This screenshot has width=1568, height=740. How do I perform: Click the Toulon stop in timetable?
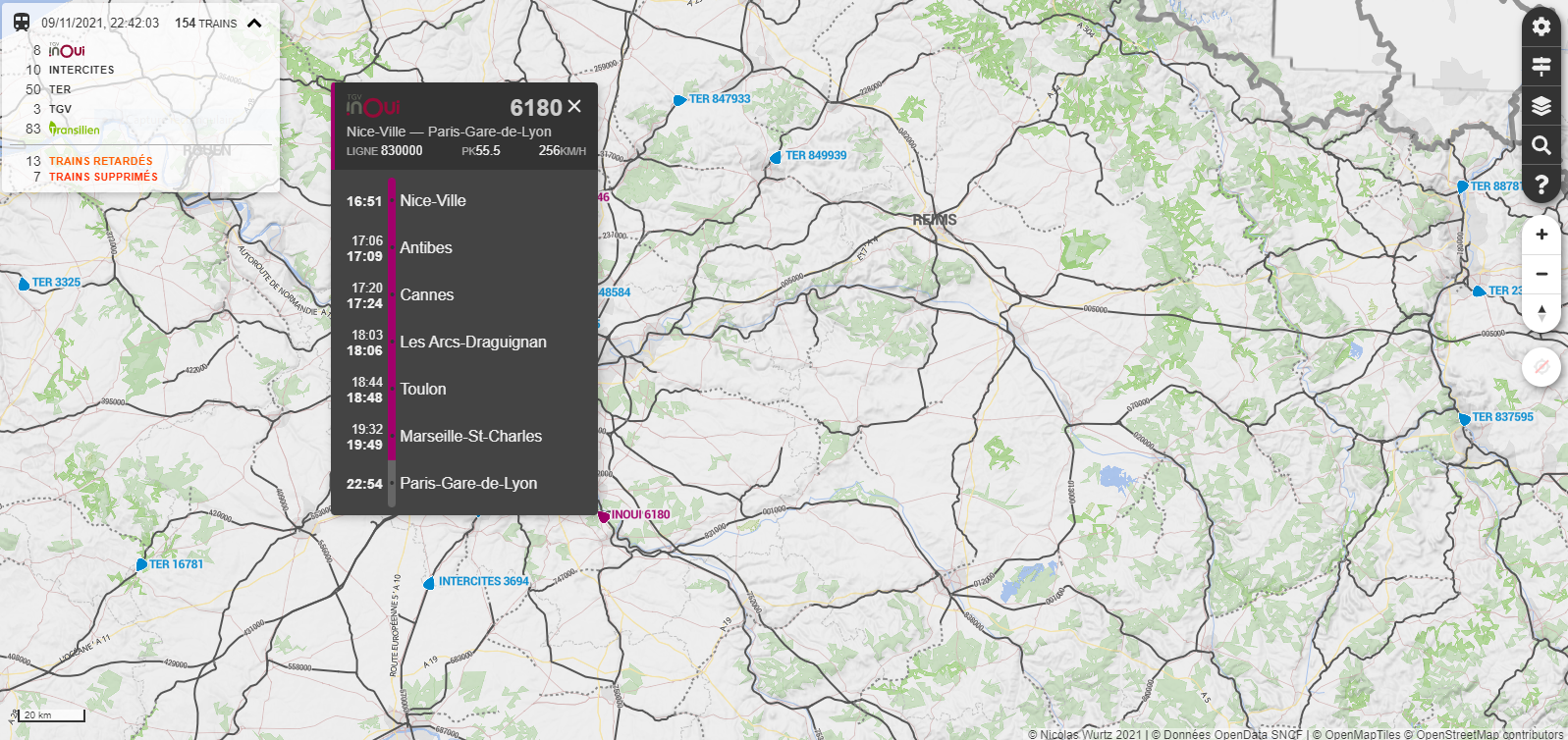click(x=423, y=389)
